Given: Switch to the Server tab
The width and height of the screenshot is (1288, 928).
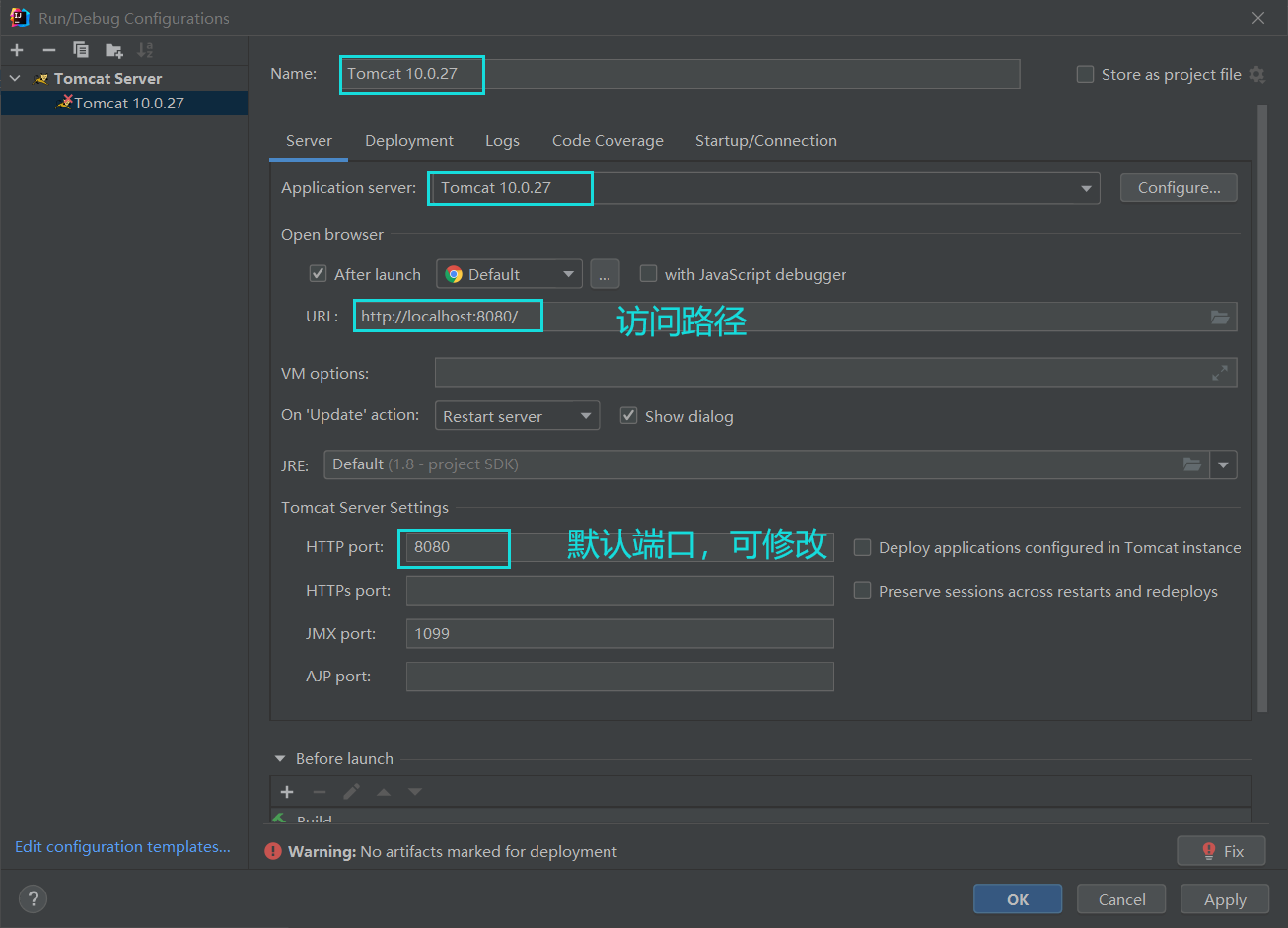Looking at the screenshot, I should coord(309,141).
